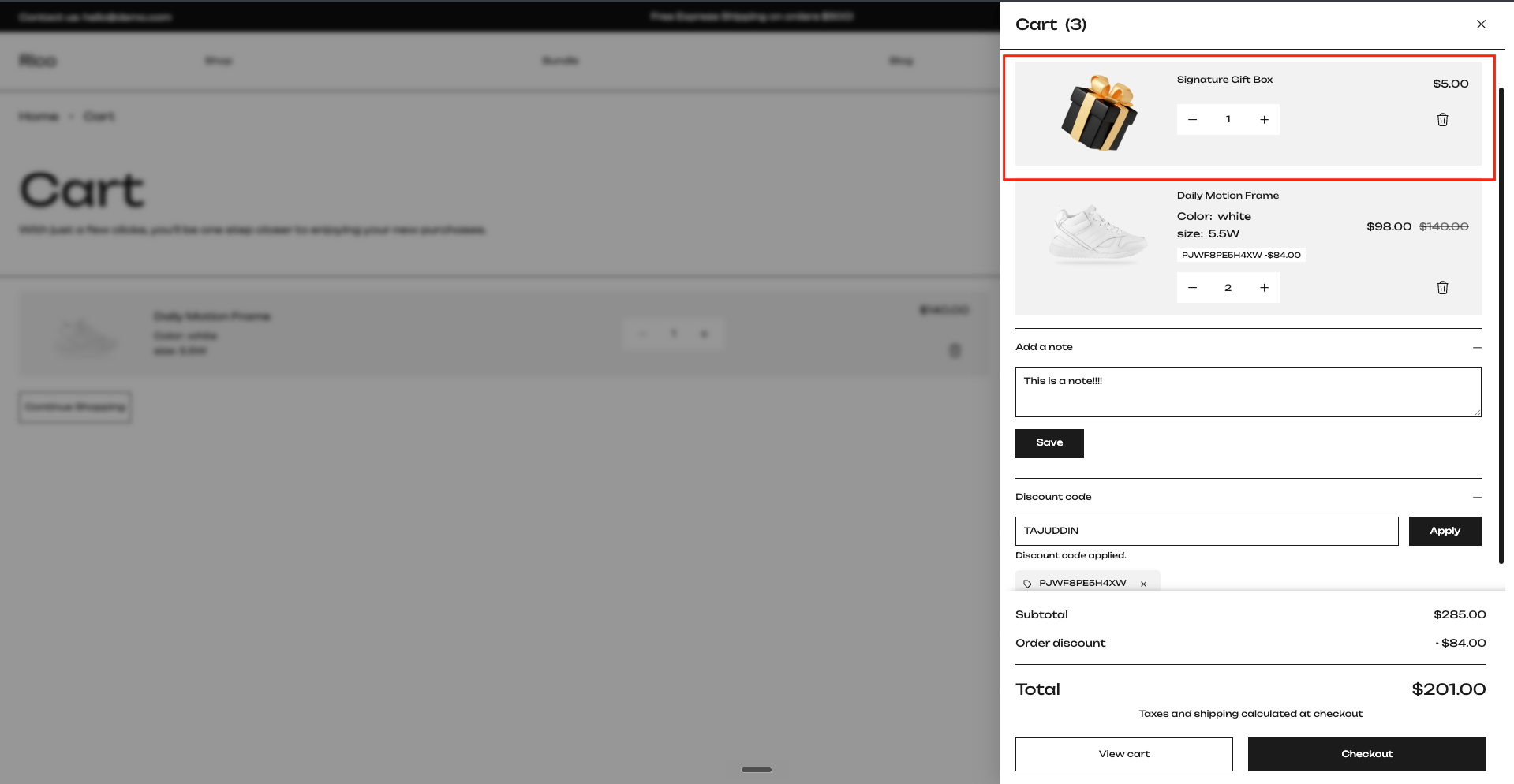Decrease Signature Gift Box quantity
This screenshot has width=1514, height=784.
(1192, 120)
